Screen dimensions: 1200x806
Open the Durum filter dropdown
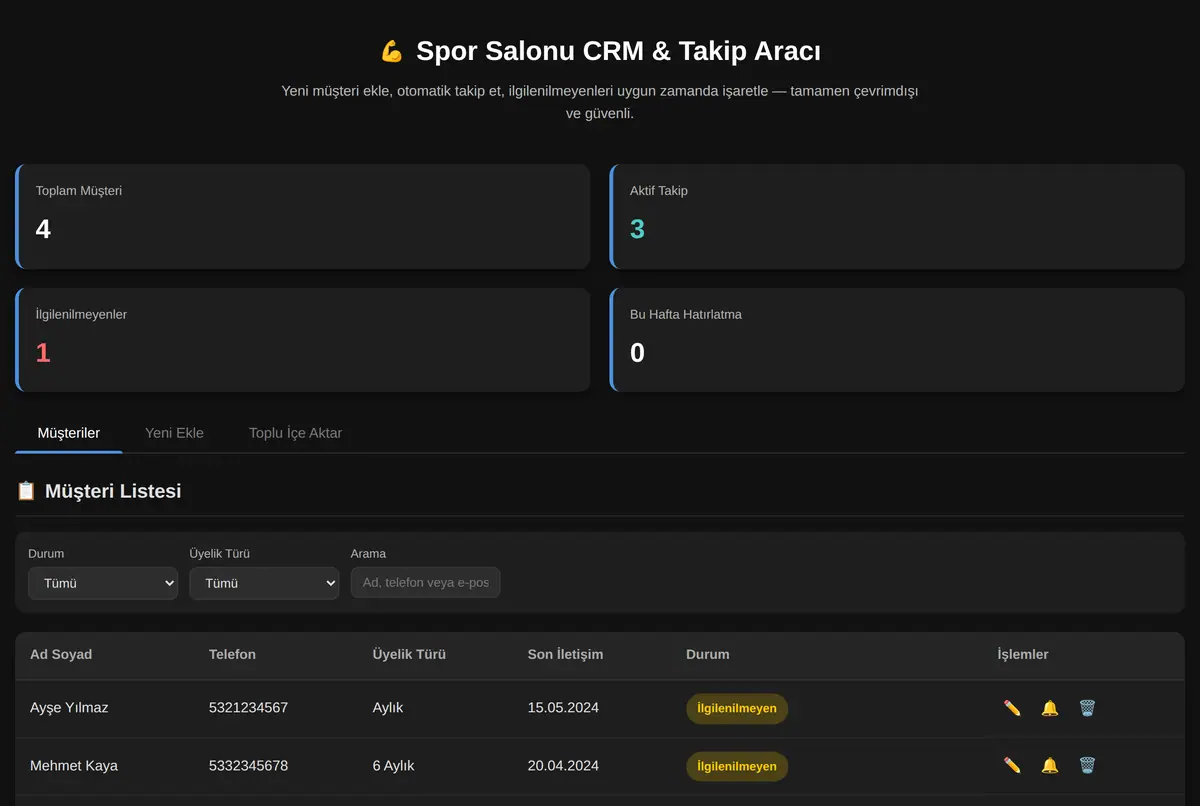[x=103, y=583]
